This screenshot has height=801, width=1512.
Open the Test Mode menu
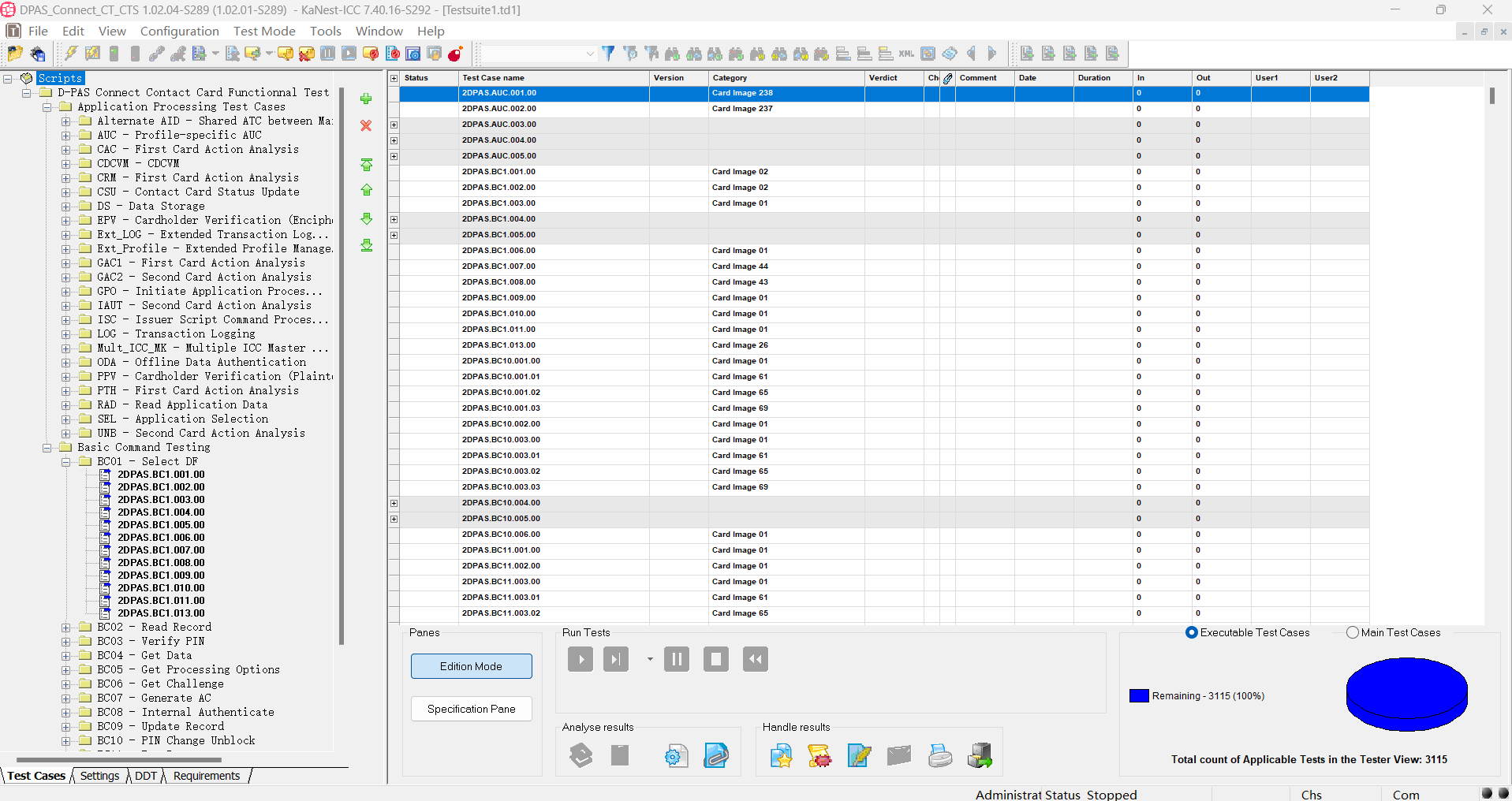coord(264,31)
